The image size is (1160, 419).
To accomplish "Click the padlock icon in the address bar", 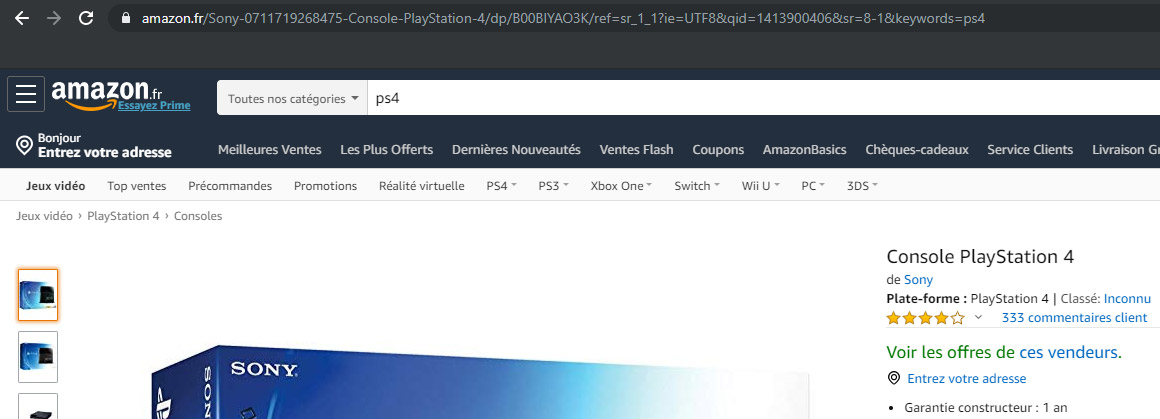I will click(126, 19).
